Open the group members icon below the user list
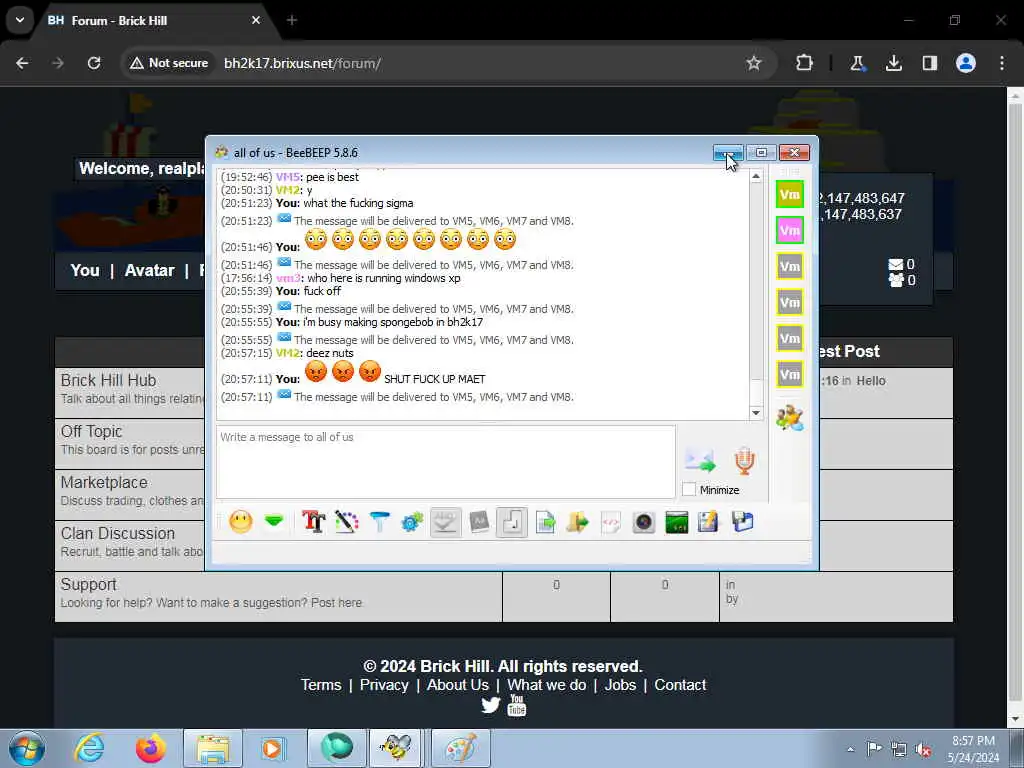This screenshot has width=1024, height=768. pyautogui.click(x=790, y=417)
